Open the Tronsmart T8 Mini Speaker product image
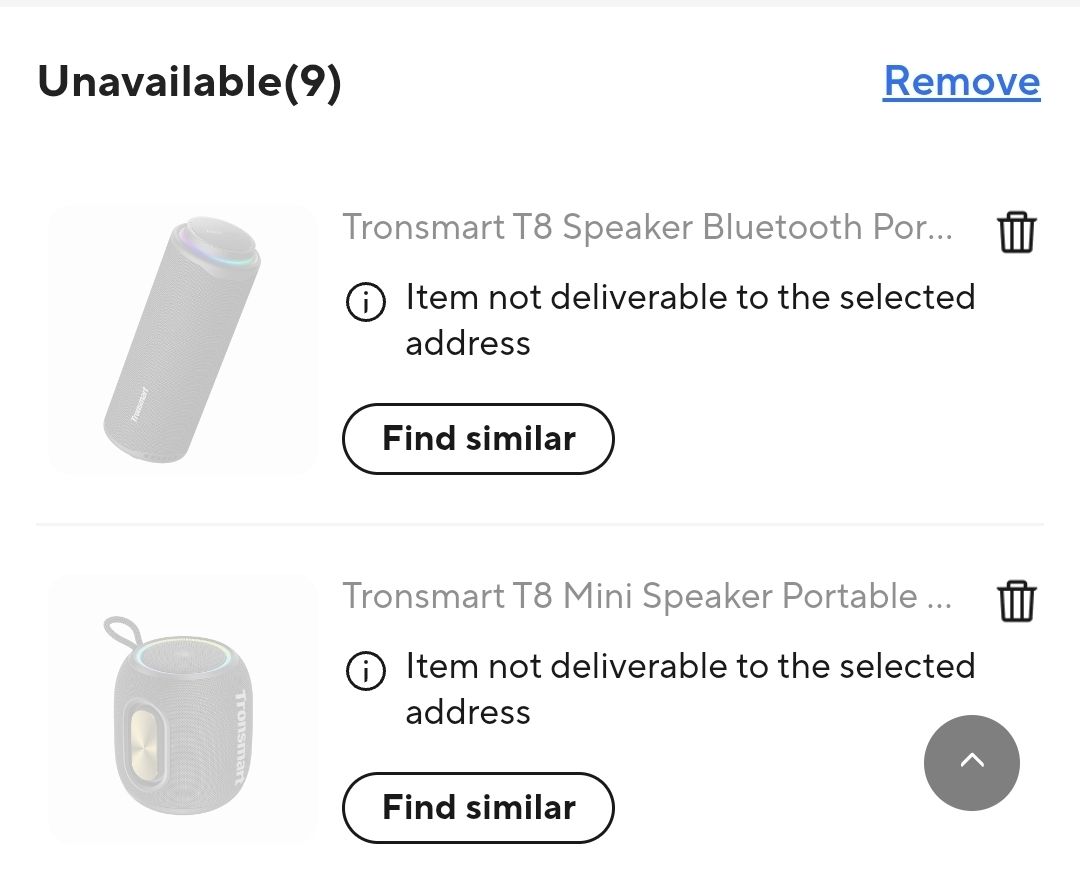 pos(182,708)
